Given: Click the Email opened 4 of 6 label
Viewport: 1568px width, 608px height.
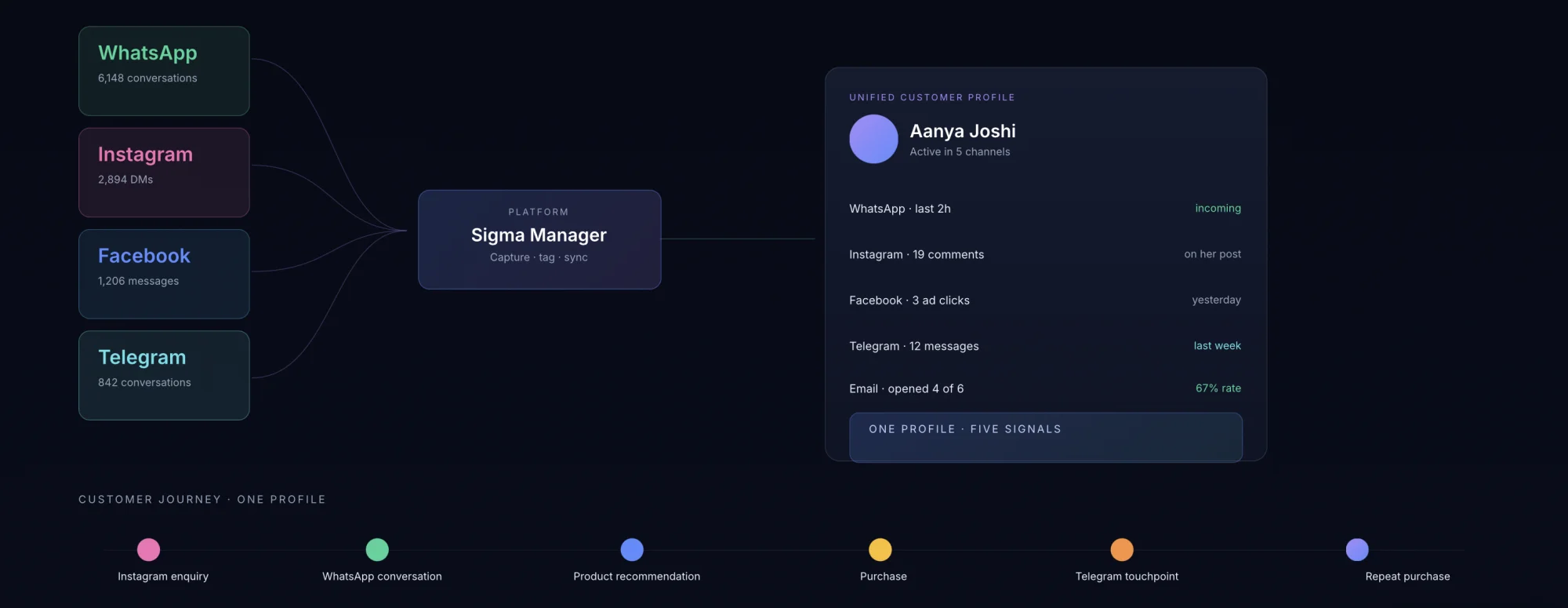Looking at the screenshot, I should 906,388.
